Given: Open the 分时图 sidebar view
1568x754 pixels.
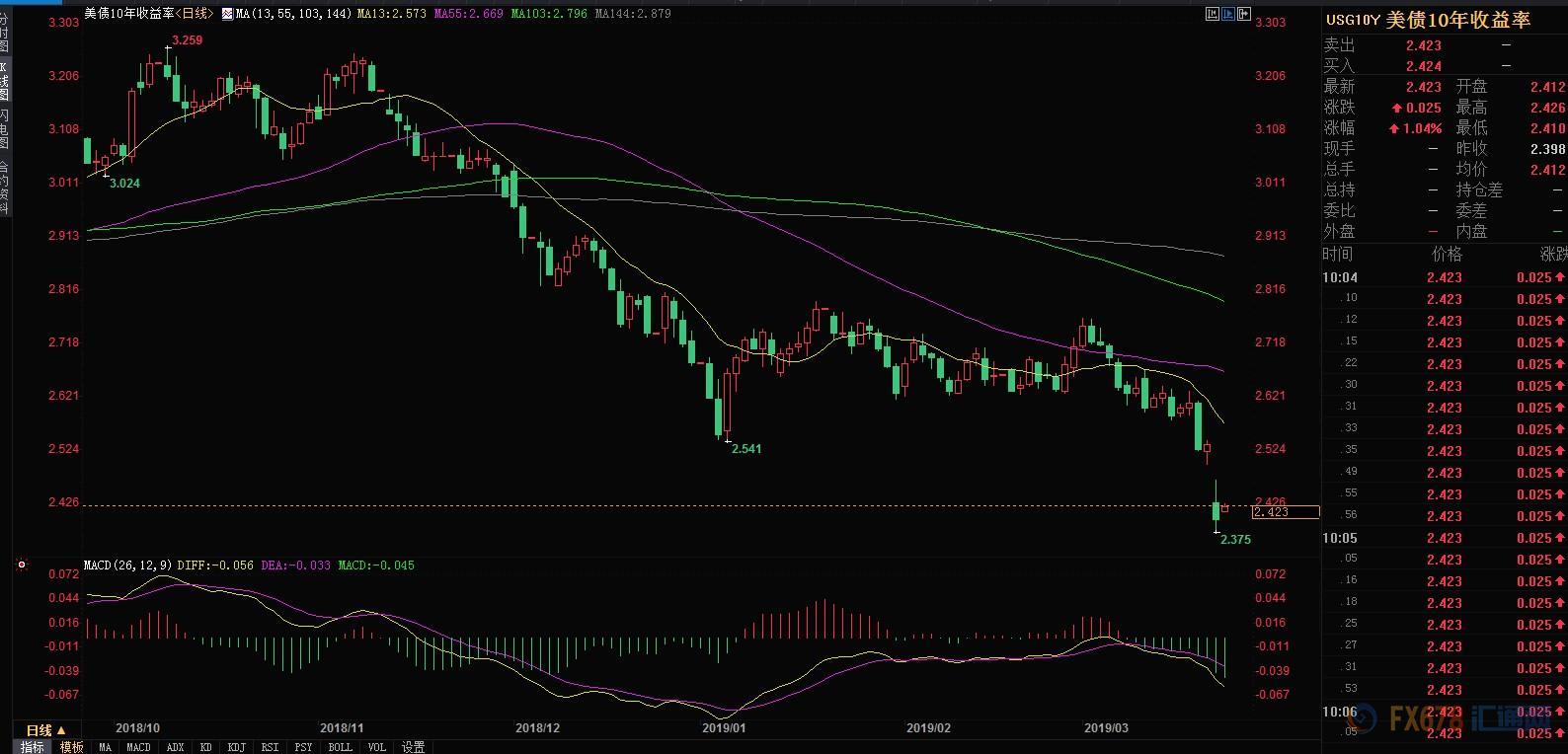Looking at the screenshot, I should [x=4, y=33].
